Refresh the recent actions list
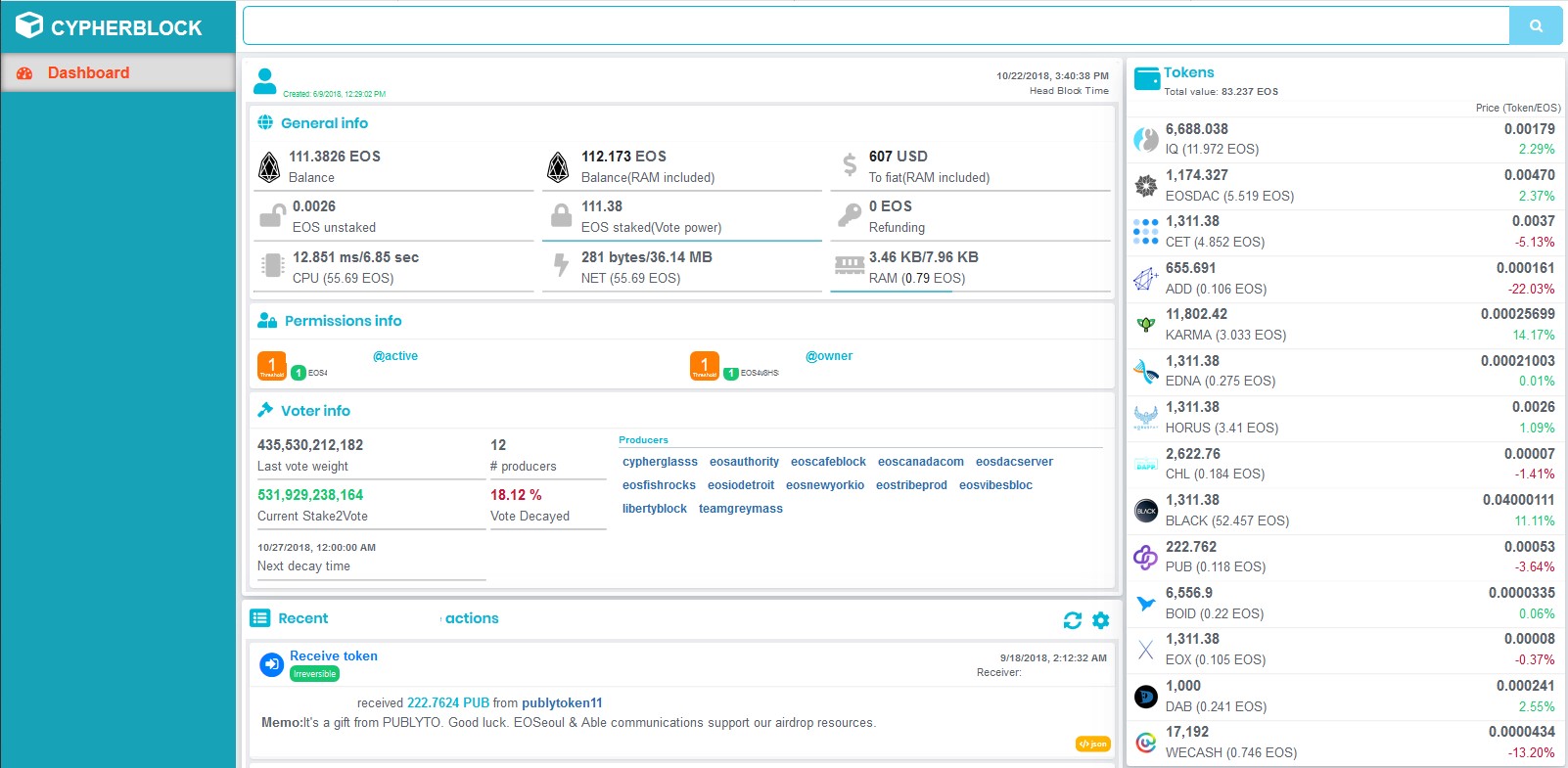Image resolution: width=1568 pixels, height=768 pixels. tap(1073, 620)
